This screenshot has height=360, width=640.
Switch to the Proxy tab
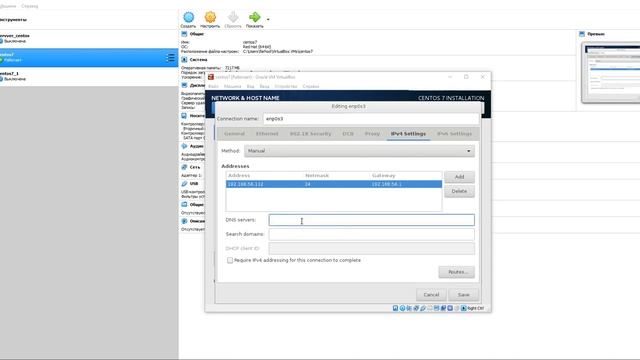372,134
